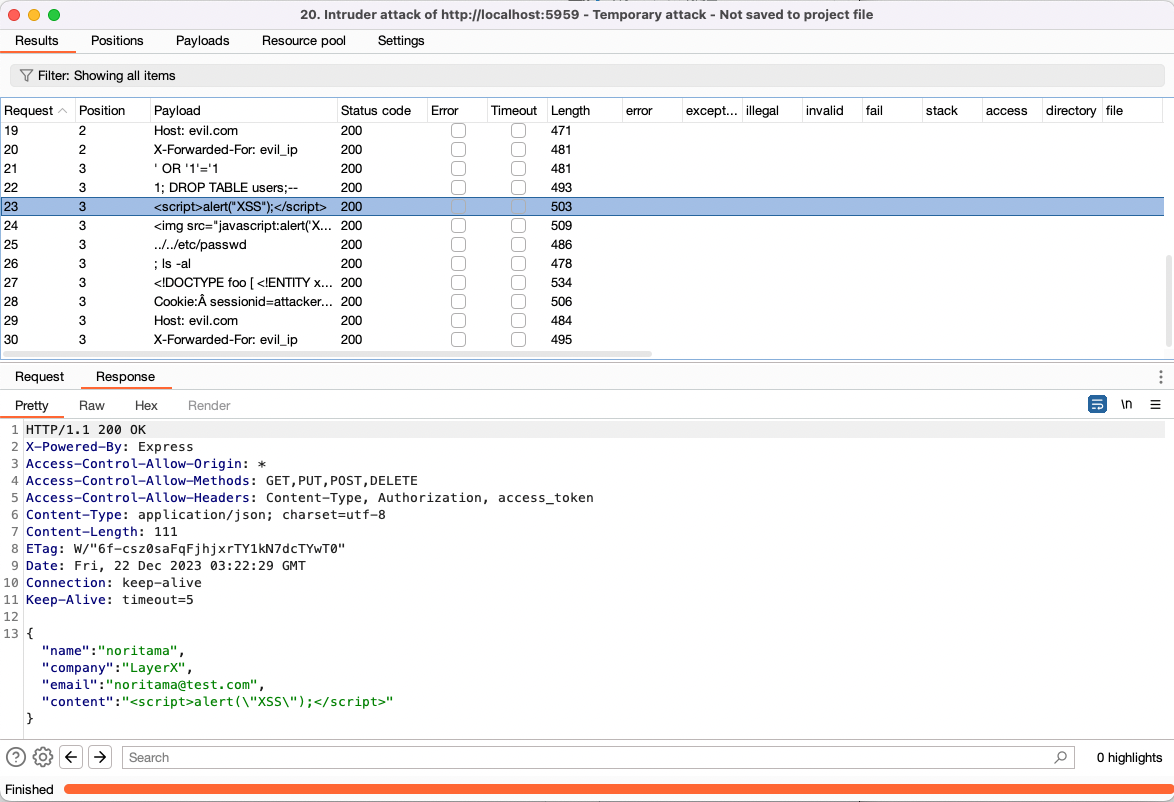Toggle Timeout checkbox for request 22
Viewport: 1174px width, 802px height.
pyautogui.click(x=518, y=187)
